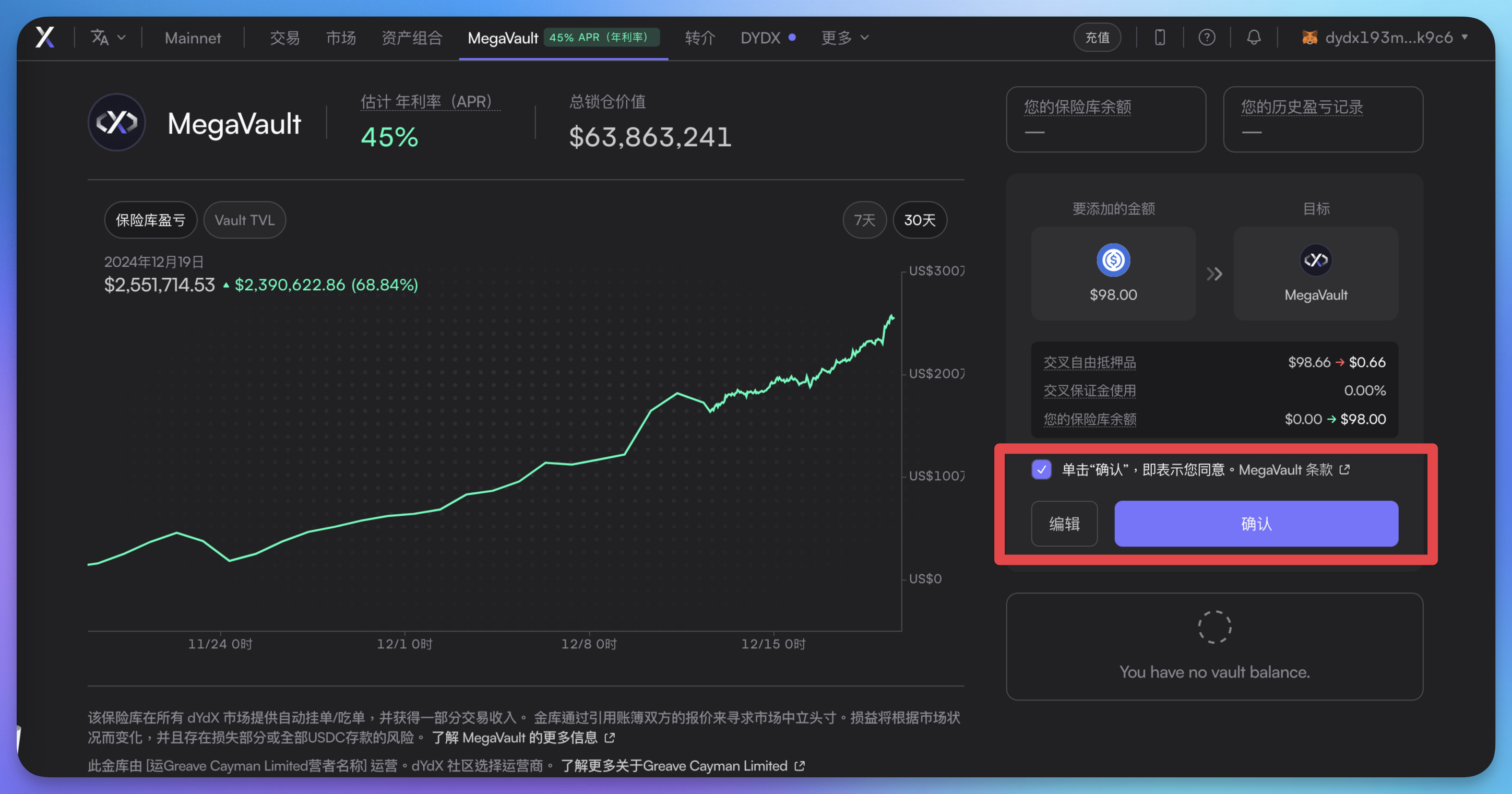Image resolution: width=1512 pixels, height=794 pixels.
Task: Expand the 更多 more menu
Action: tap(844, 38)
